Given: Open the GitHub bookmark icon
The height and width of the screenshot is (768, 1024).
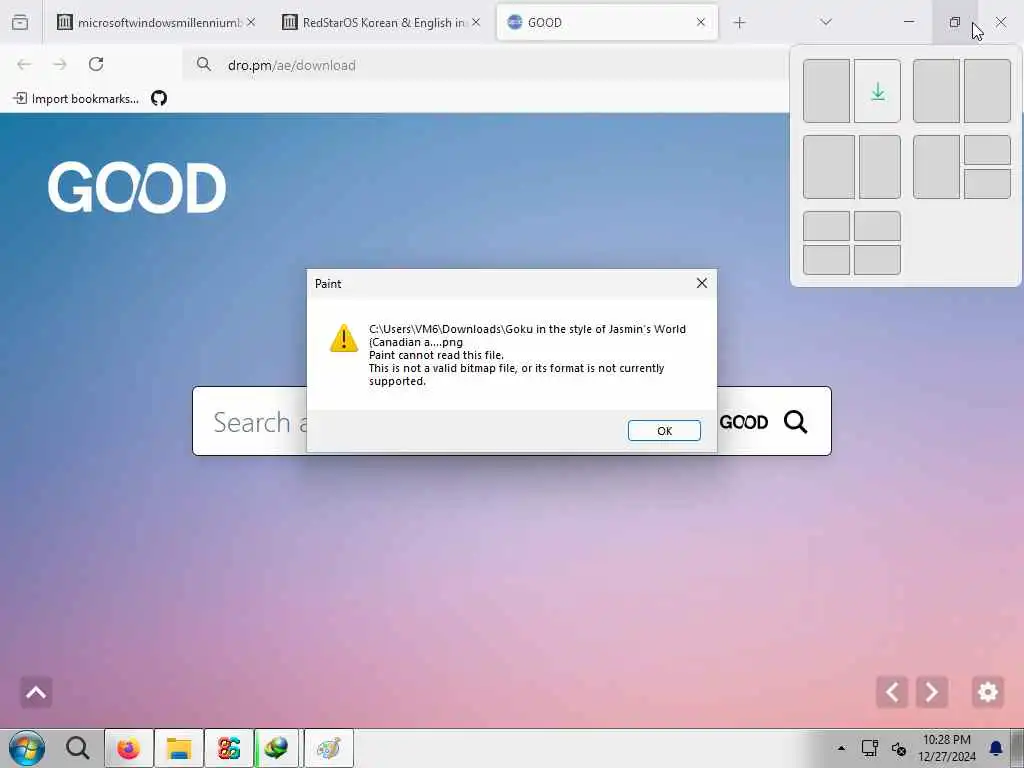Looking at the screenshot, I should 159,99.
